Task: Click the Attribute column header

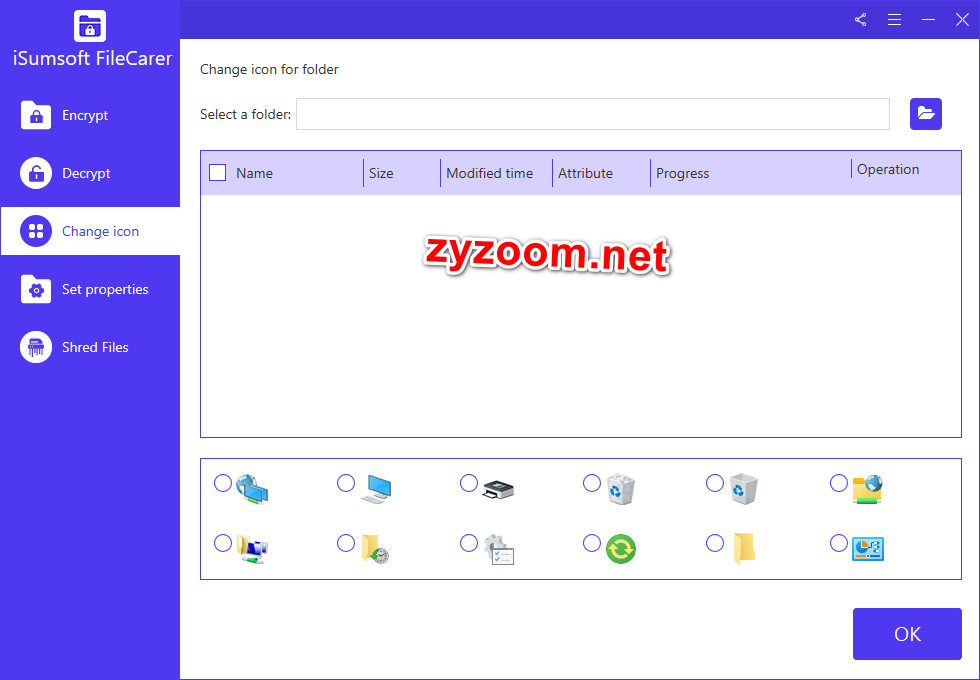Action: pos(585,173)
